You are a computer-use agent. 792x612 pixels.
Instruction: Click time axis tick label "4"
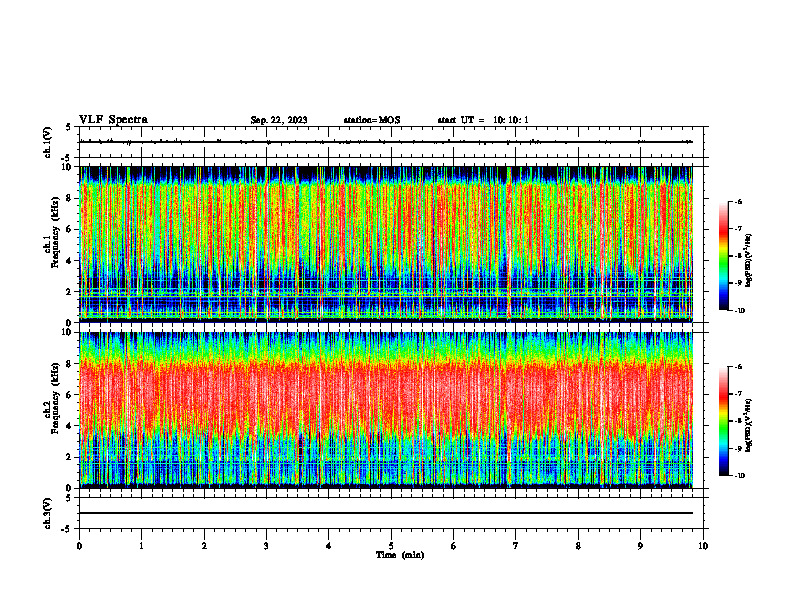(329, 546)
